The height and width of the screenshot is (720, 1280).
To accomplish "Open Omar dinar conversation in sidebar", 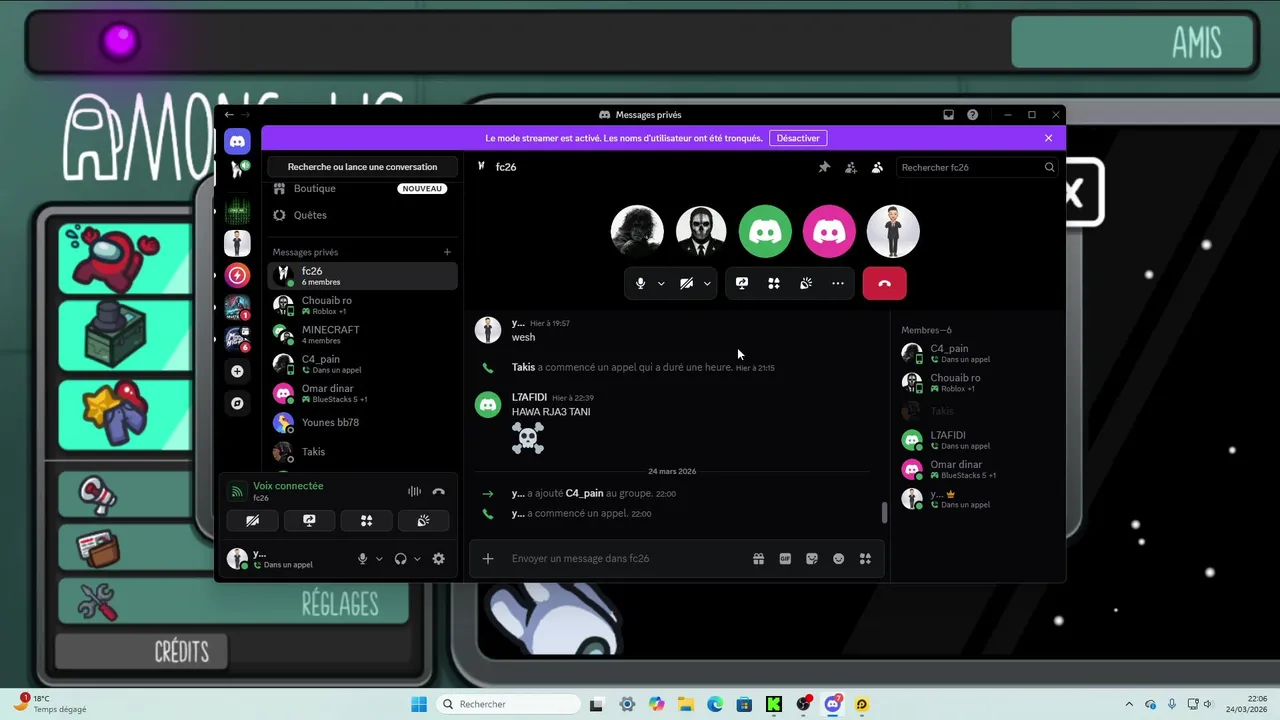I will 362,393.
